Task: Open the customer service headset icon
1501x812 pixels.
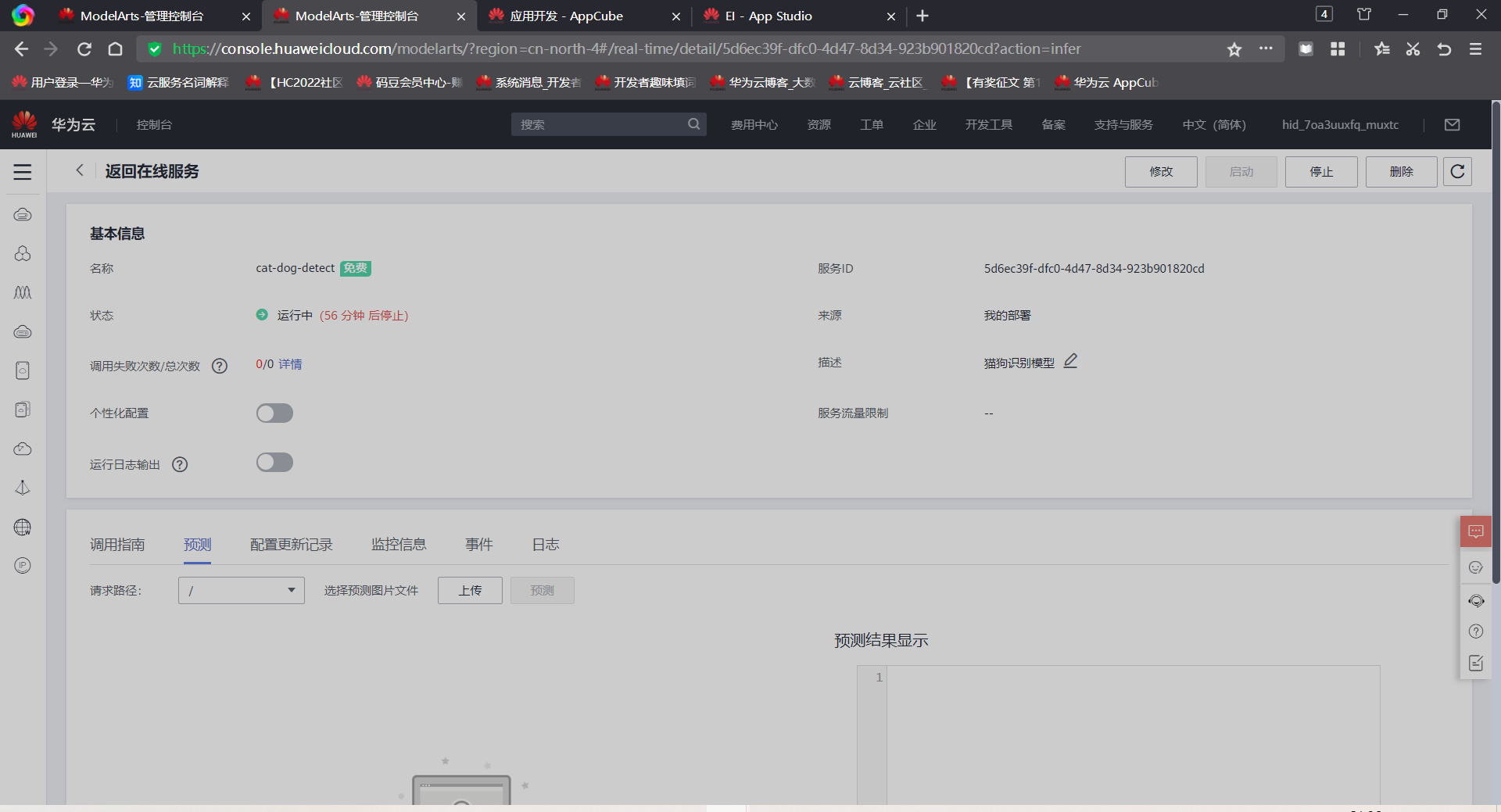Action: [1476, 600]
